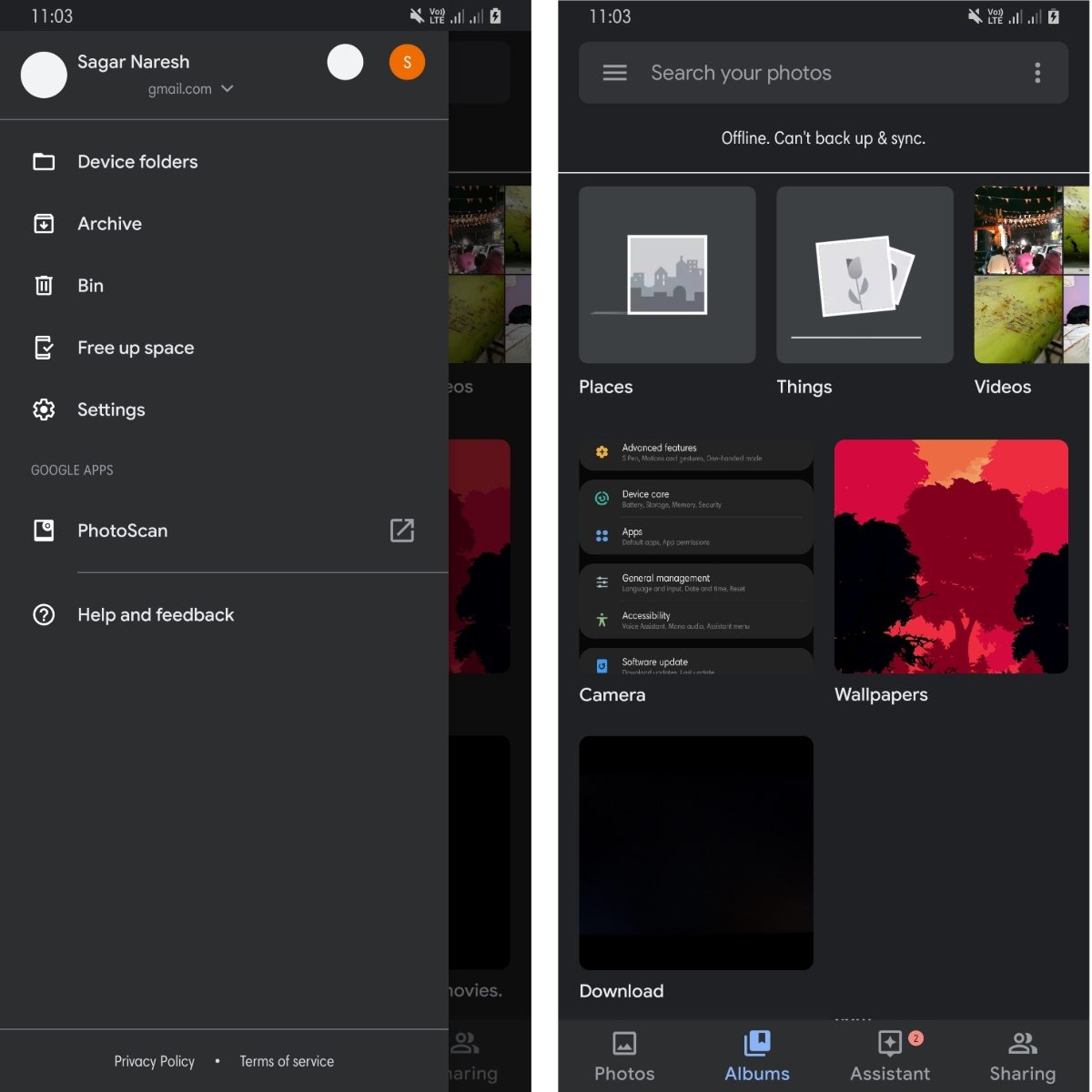
Task: Click the Free up space phone icon
Action: point(44,348)
